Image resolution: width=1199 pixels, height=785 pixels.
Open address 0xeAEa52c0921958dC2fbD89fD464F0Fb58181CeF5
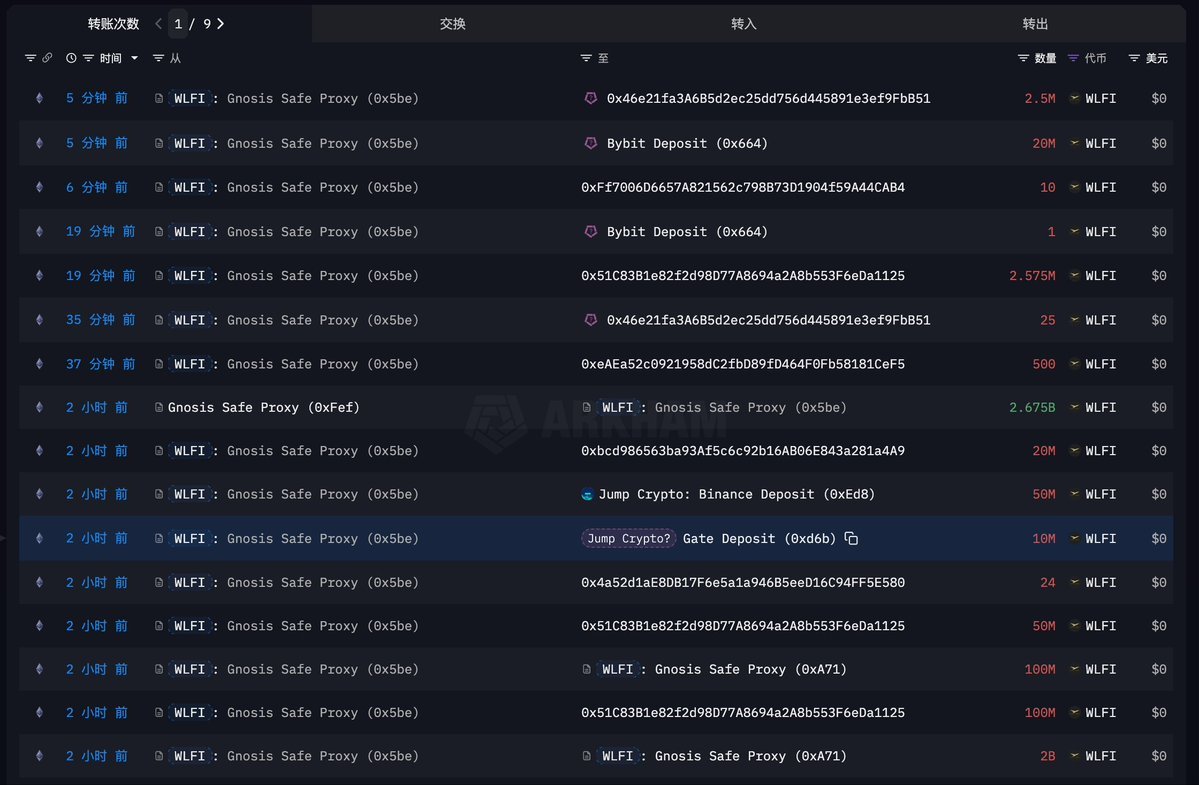click(x=742, y=365)
